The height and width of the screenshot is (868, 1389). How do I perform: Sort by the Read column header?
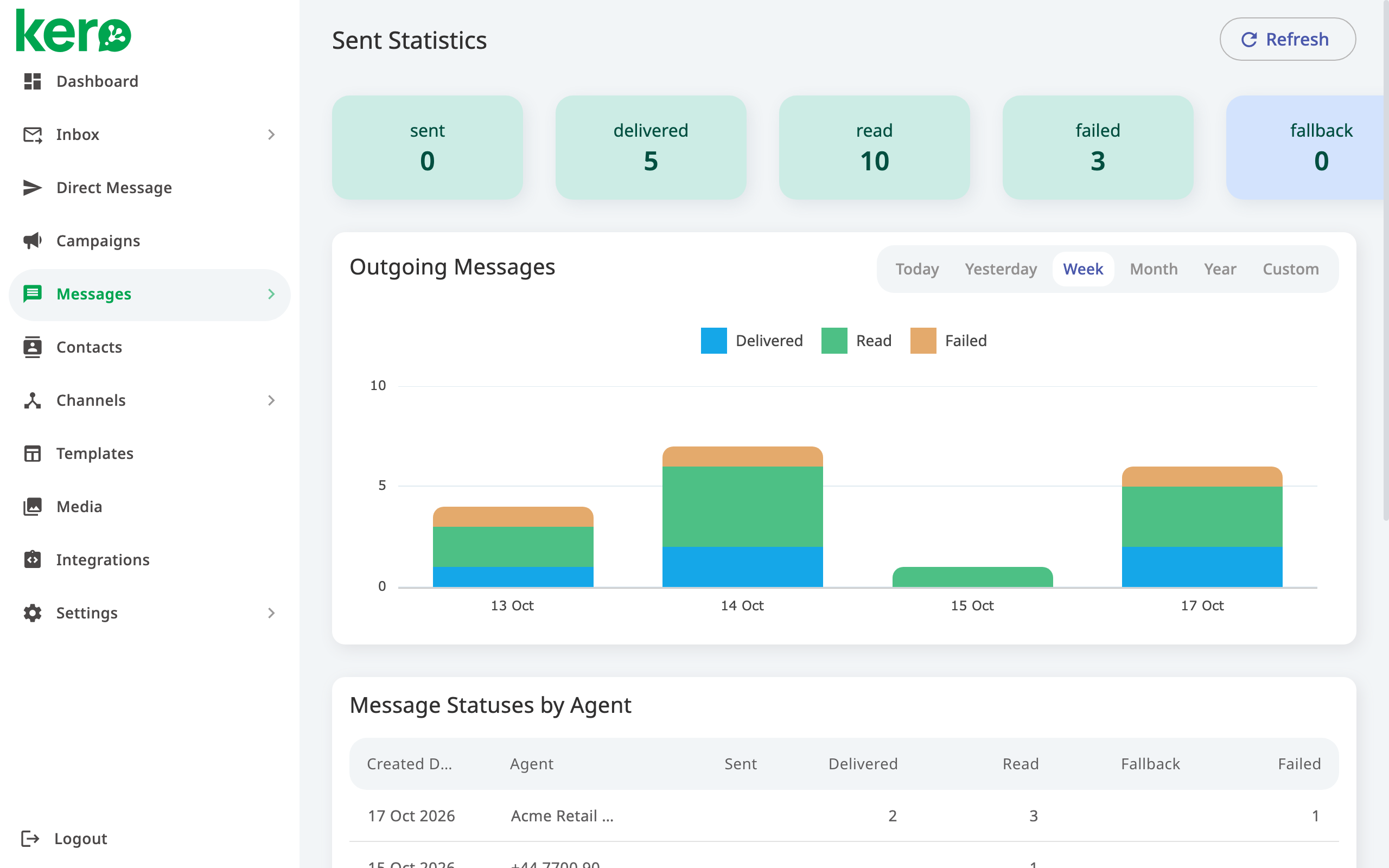[1021, 764]
